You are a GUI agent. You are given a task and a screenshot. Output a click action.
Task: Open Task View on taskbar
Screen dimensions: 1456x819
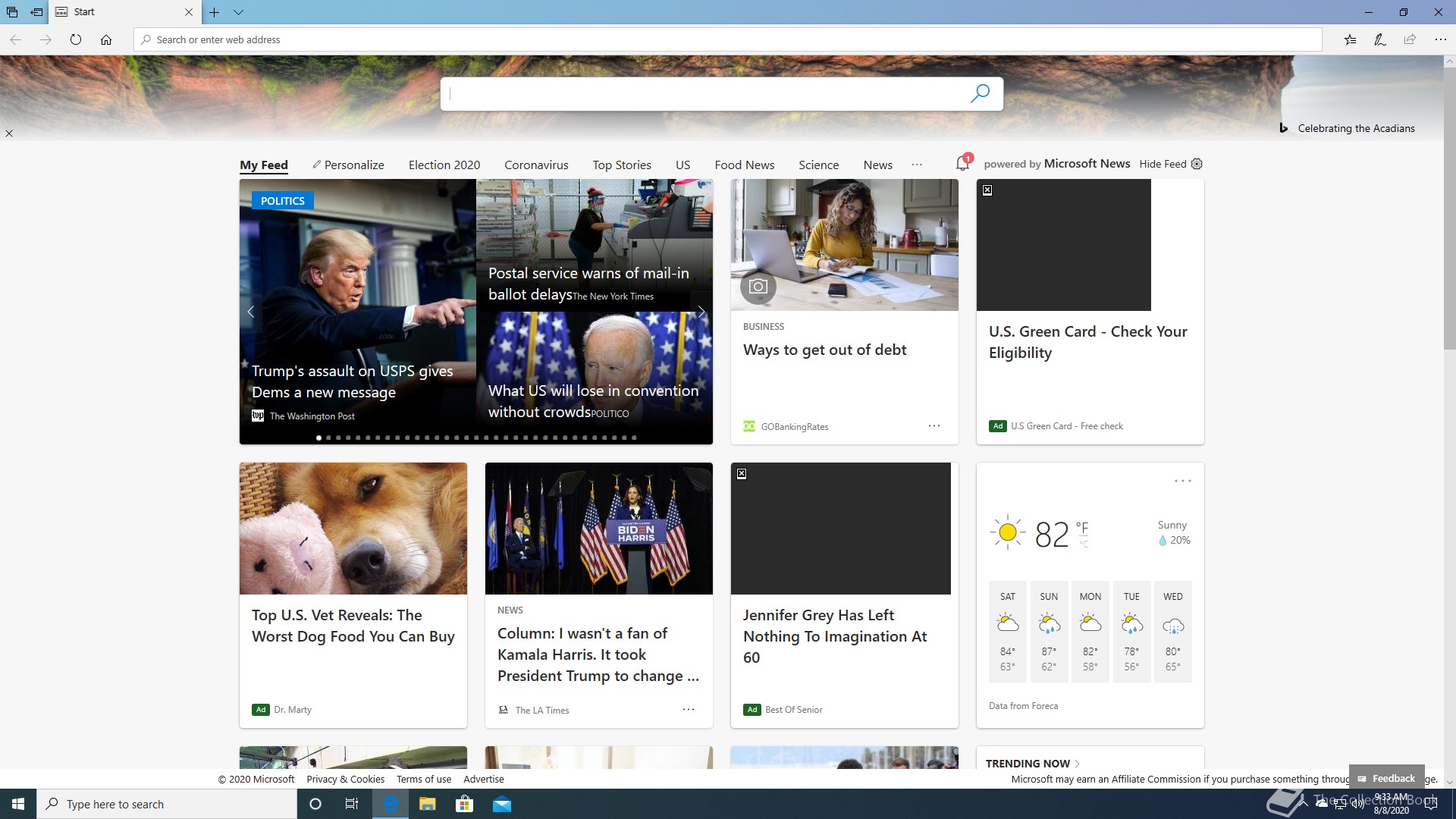click(352, 804)
